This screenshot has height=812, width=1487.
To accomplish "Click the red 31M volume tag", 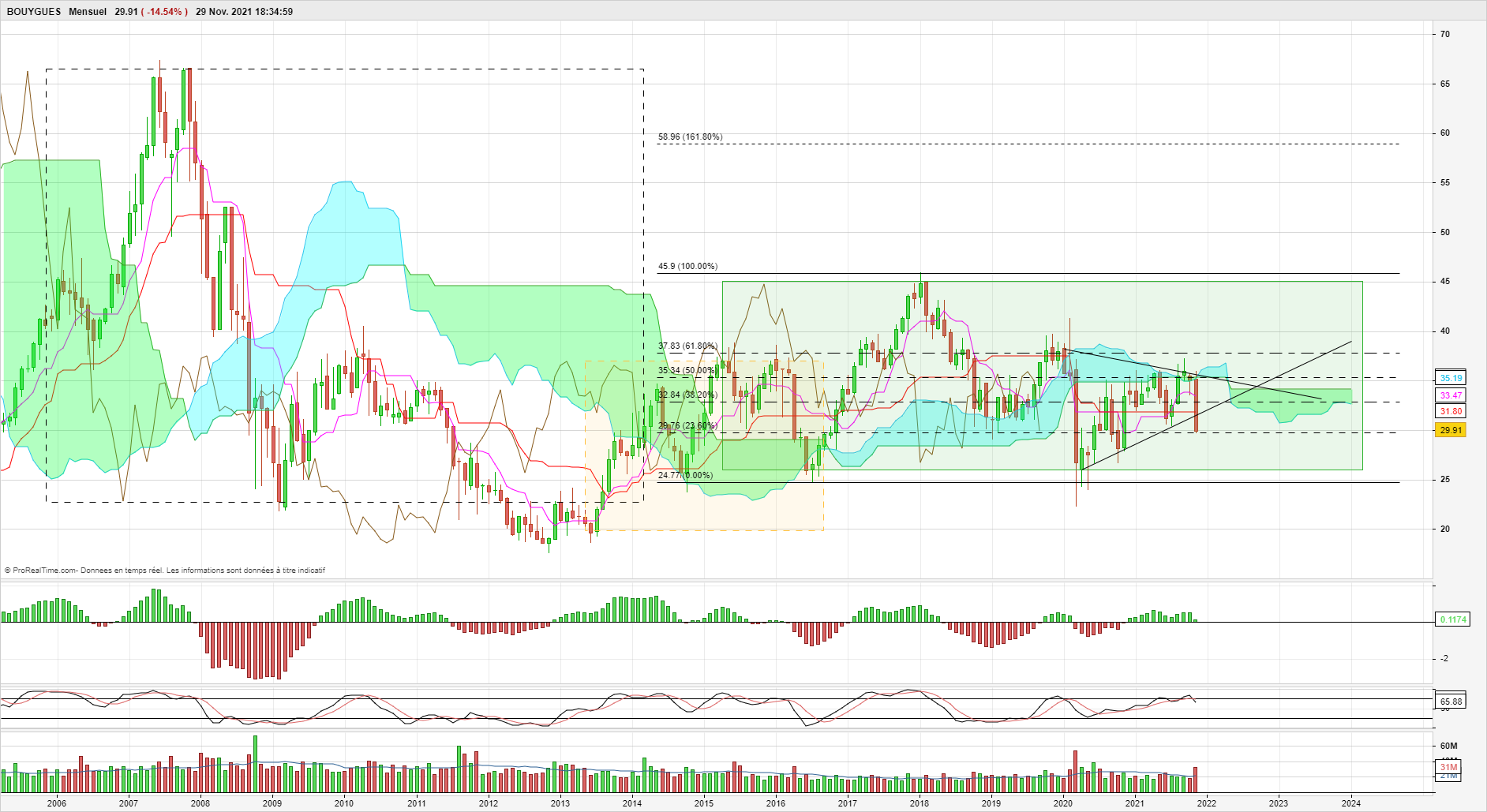I will pyautogui.click(x=1448, y=767).
